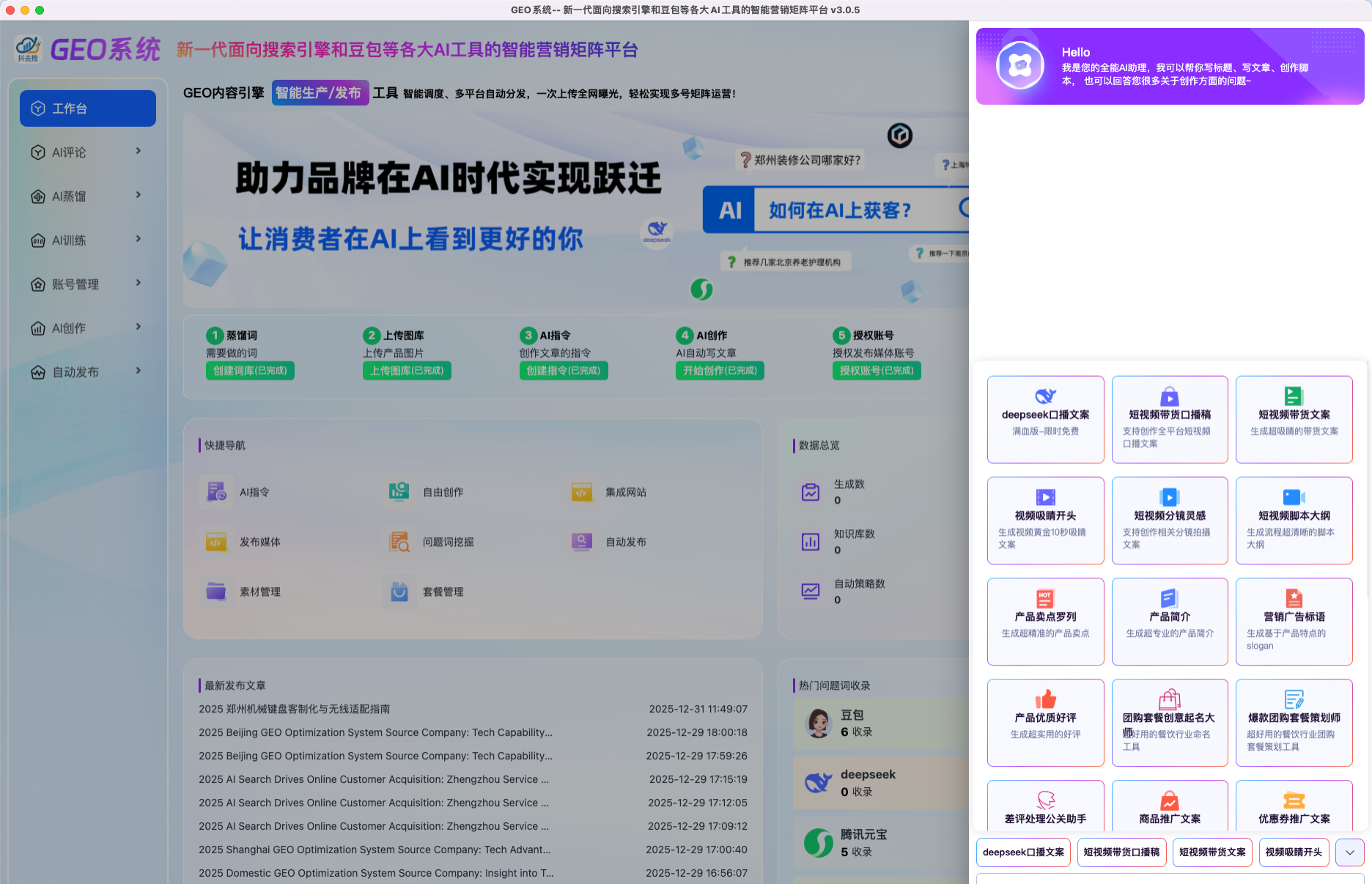Open the 产品卖点罗列 template card
The image size is (1372, 884).
(1045, 622)
